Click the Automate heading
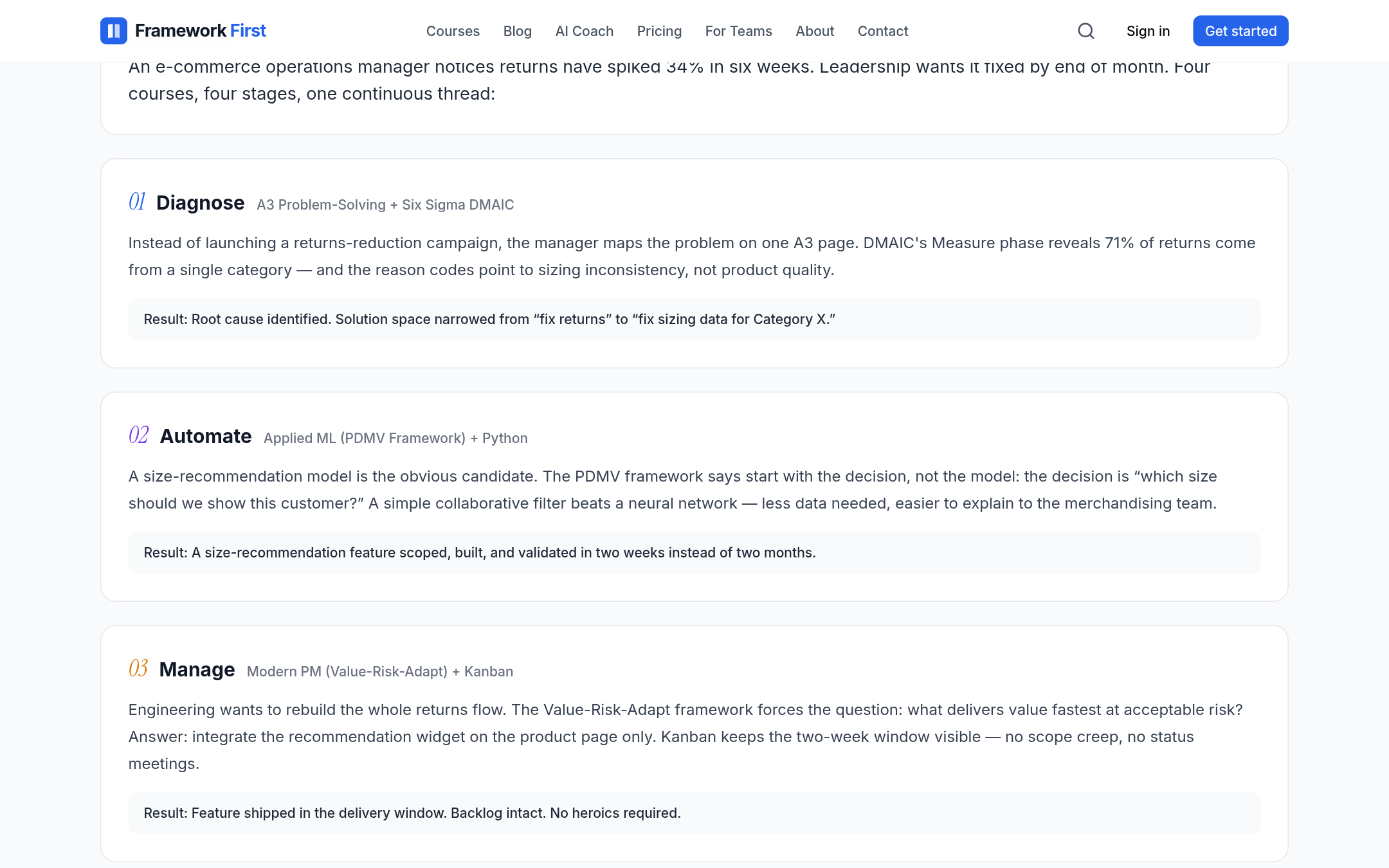This screenshot has width=1389, height=868. [206, 436]
